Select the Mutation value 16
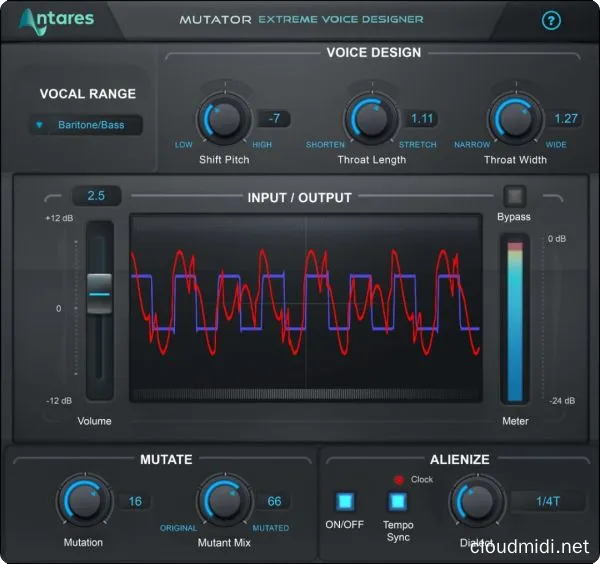Viewport: 600px width, 564px height. 135,501
